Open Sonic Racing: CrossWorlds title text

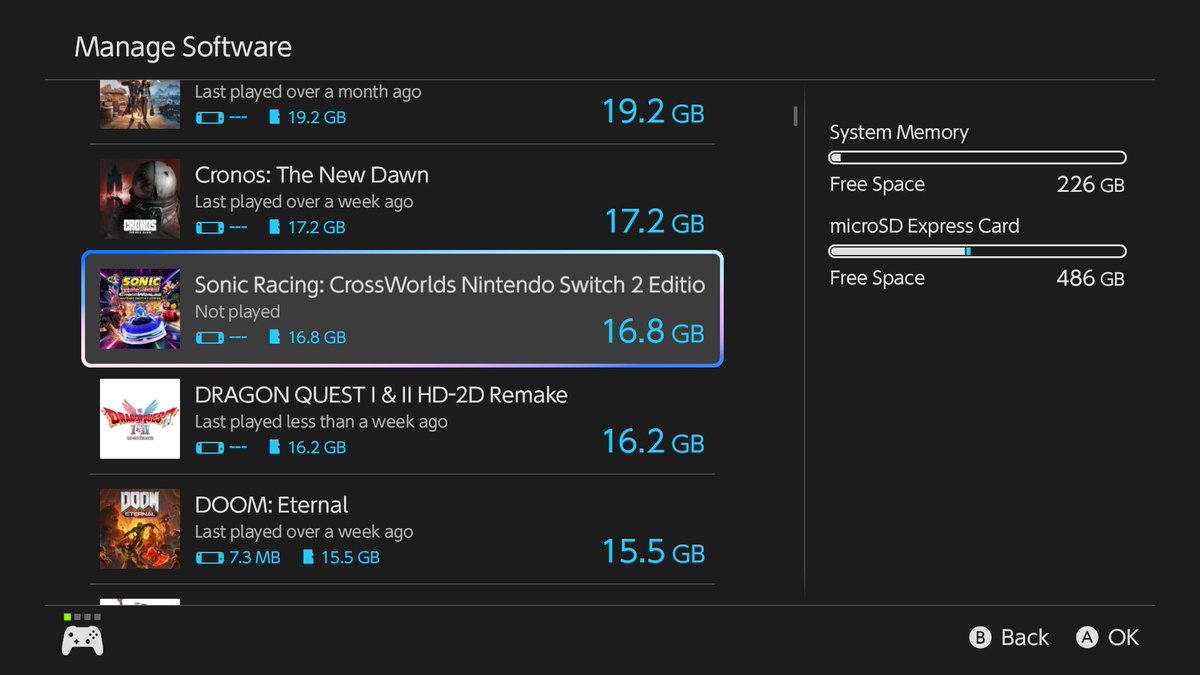pos(450,285)
